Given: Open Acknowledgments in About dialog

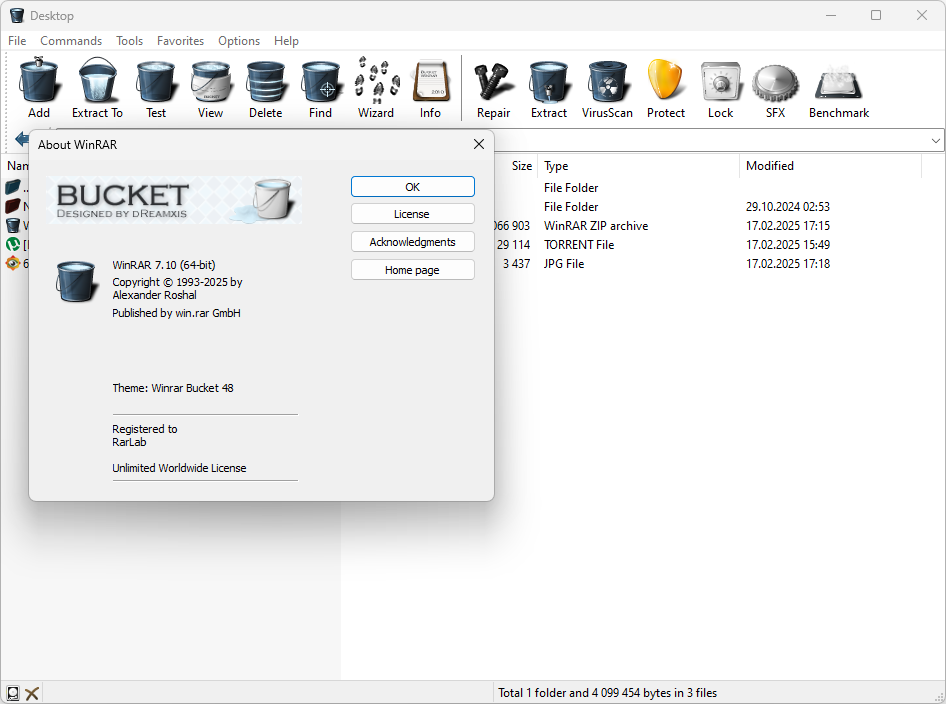Looking at the screenshot, I should click(x=413, y=242).
